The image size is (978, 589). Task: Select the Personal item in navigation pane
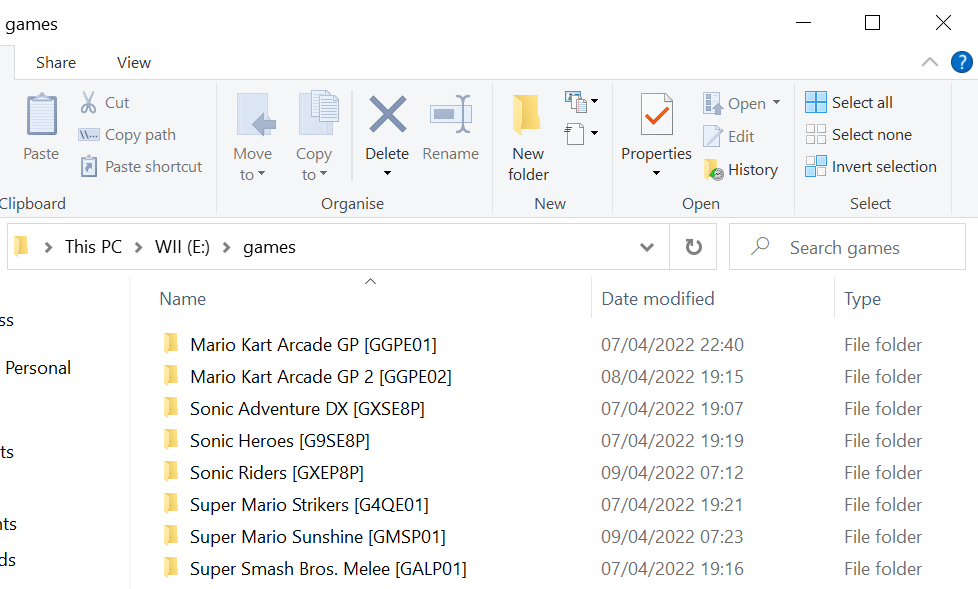pyautogui.click(x=38, y=368)
